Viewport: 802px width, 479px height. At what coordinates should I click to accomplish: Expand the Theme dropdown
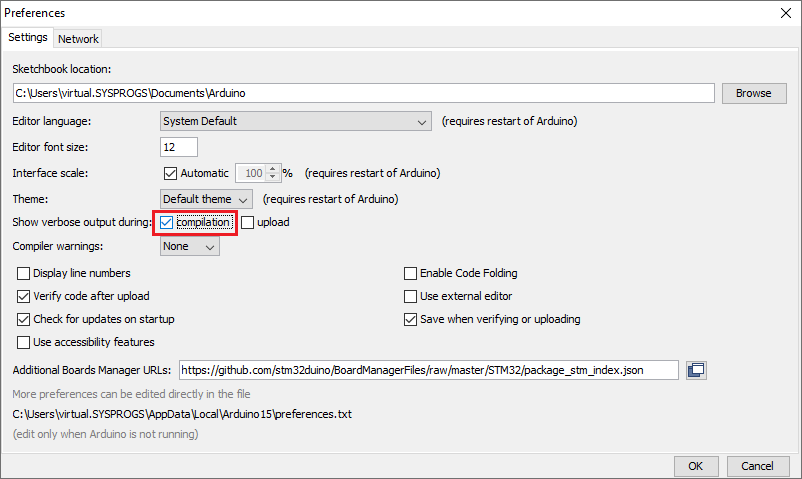[x=206, y=199]
